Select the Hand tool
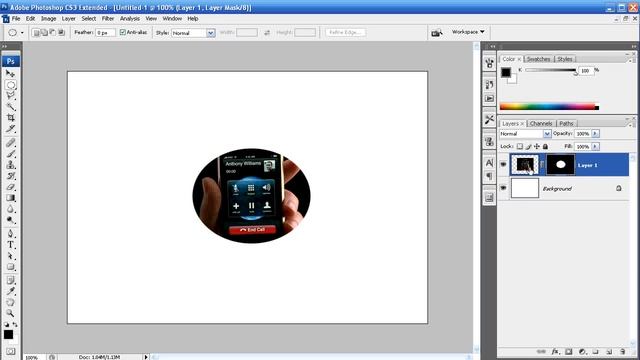Image resolution: width=640 pixels, height=360 pixels. click(x=11, y=302)
